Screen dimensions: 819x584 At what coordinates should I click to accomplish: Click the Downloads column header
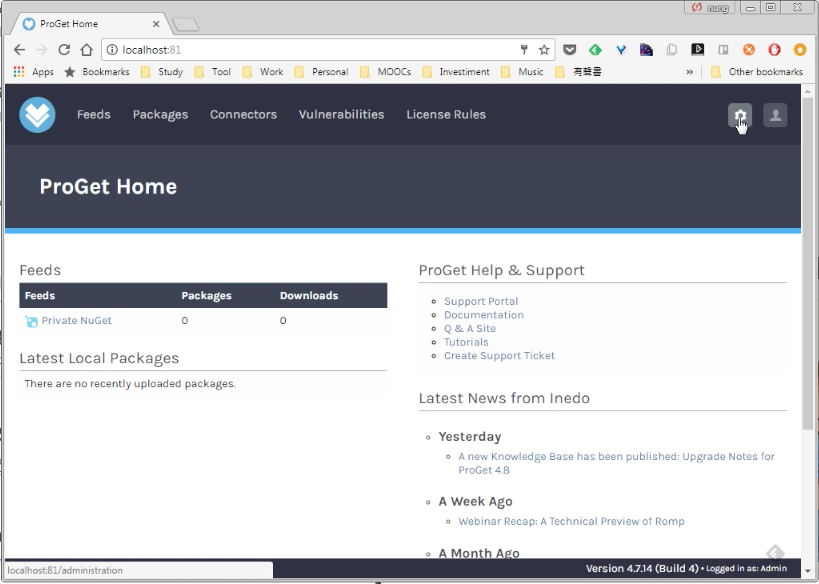[309, 296]
